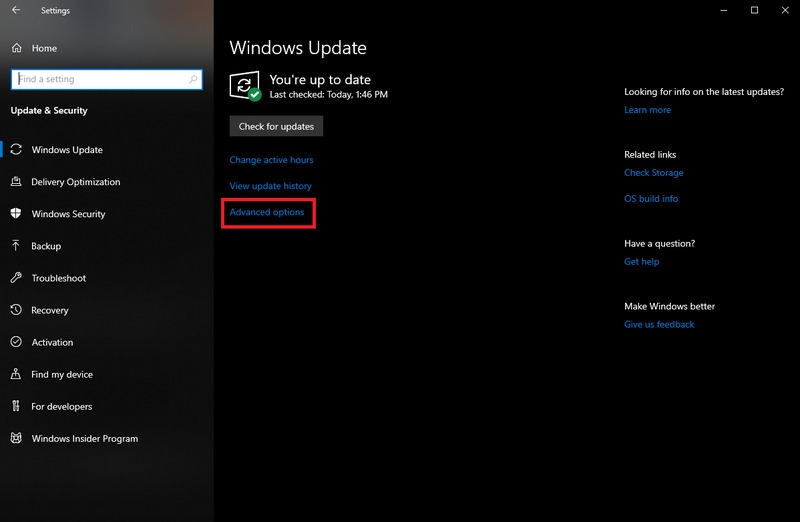
Task: Go to For developers section
Action: (61, 406)
